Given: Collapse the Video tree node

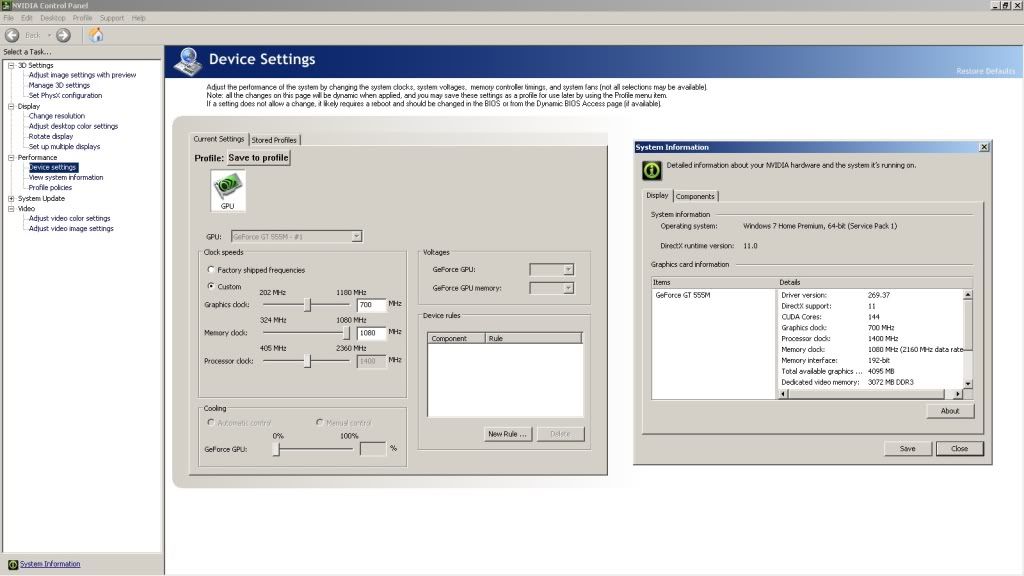Looking at the screenshot, I should click(x=11, y=208).
